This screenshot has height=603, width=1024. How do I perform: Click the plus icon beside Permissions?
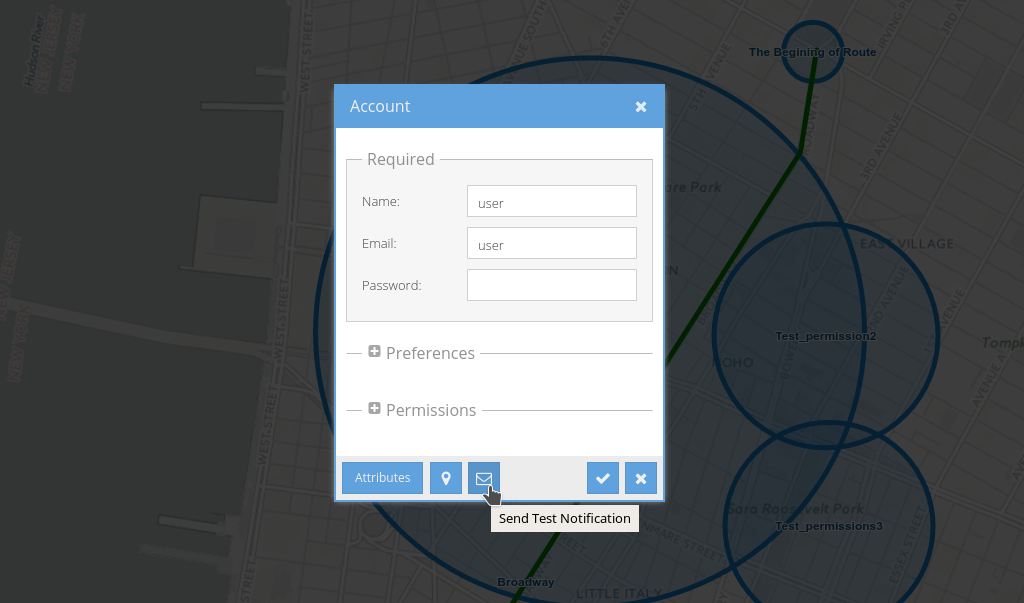(374, 409)
